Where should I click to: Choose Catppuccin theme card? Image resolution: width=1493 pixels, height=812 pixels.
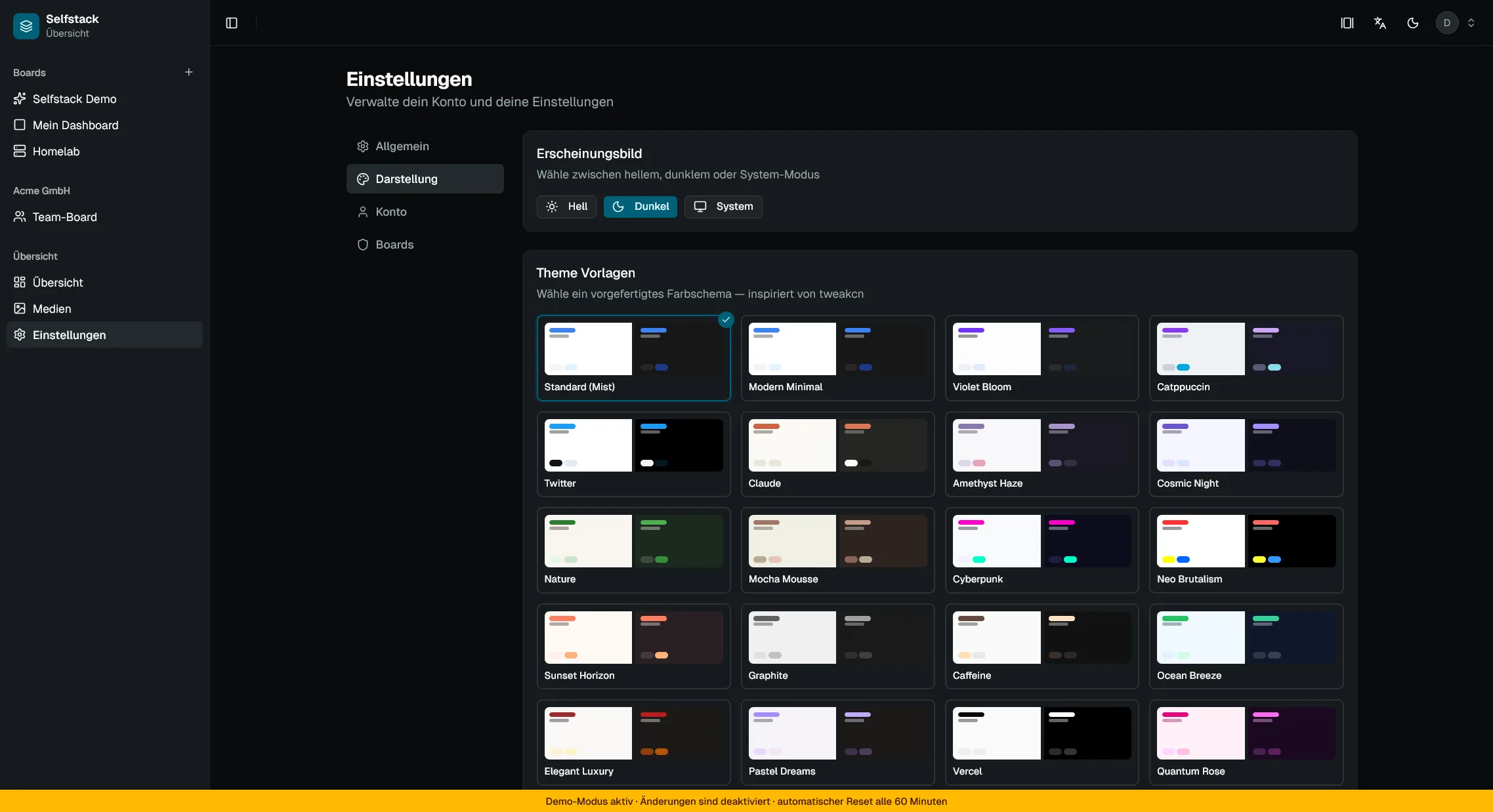pyautogui.click(x=1246, y=358)
